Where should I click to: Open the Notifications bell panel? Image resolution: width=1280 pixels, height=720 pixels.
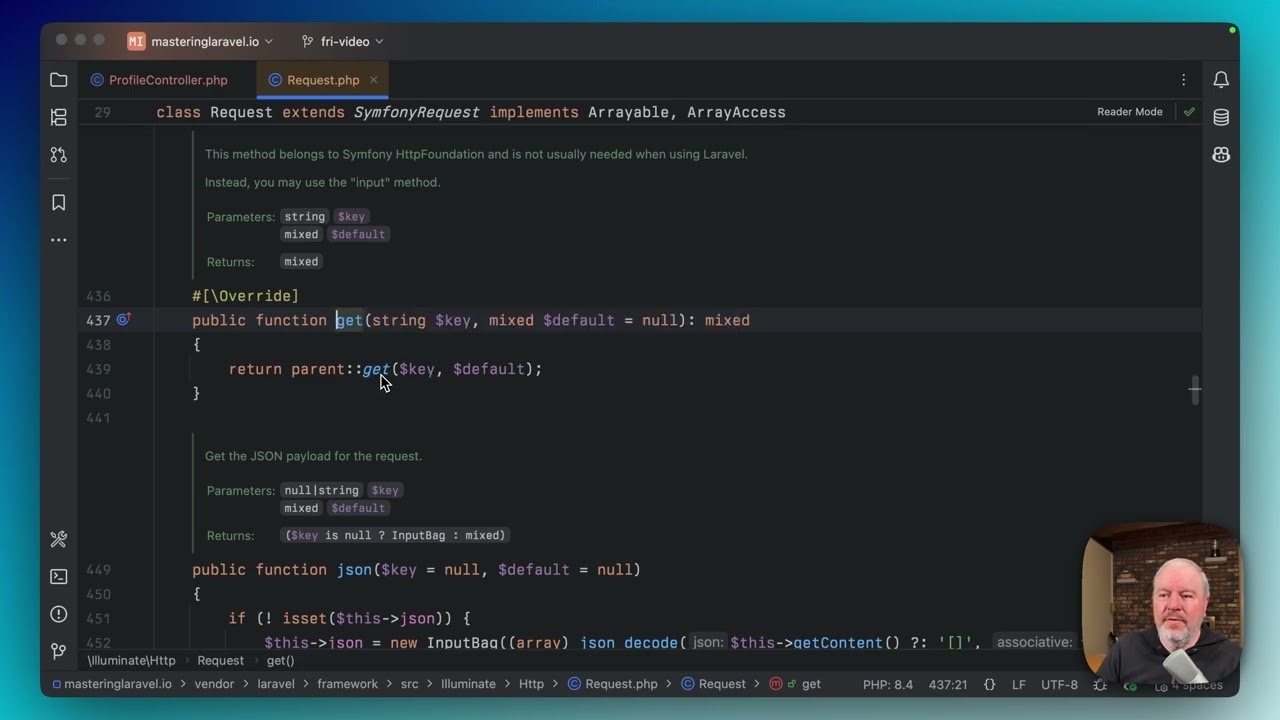tap(1221, 80)
